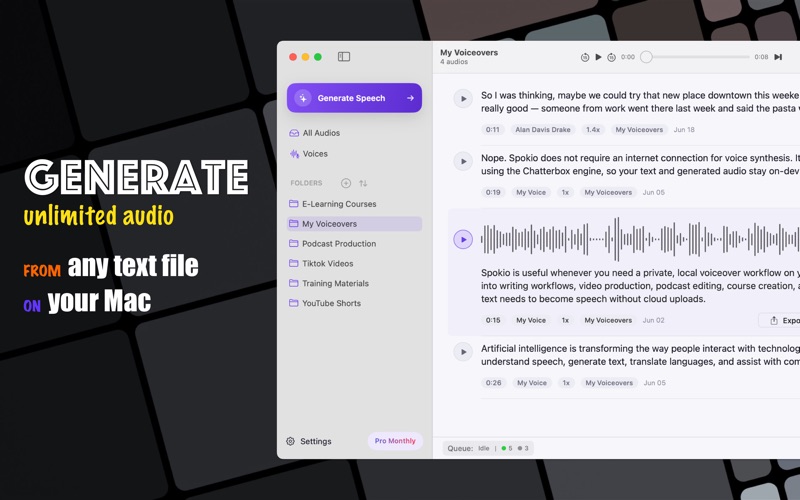The height and width of the screenshot is (500, 800).
Task: Click the 0:19 duration tag
Action: pyautogui.click(x=493, y=192)
